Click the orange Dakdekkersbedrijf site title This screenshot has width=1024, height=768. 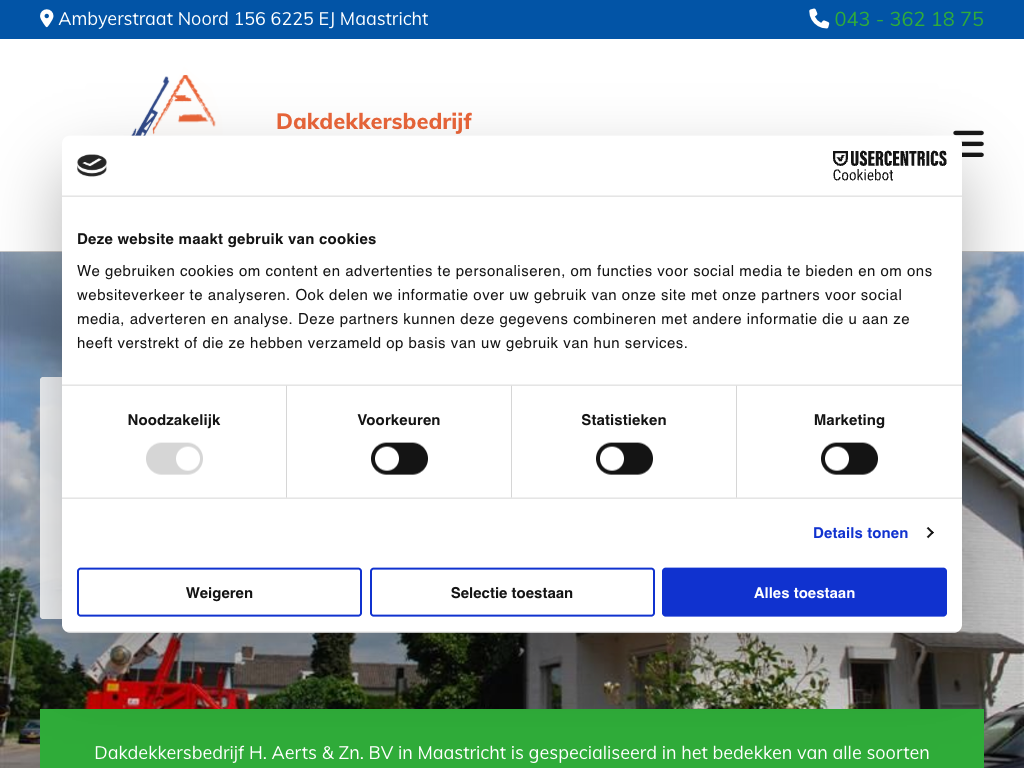tap(374, 122)
